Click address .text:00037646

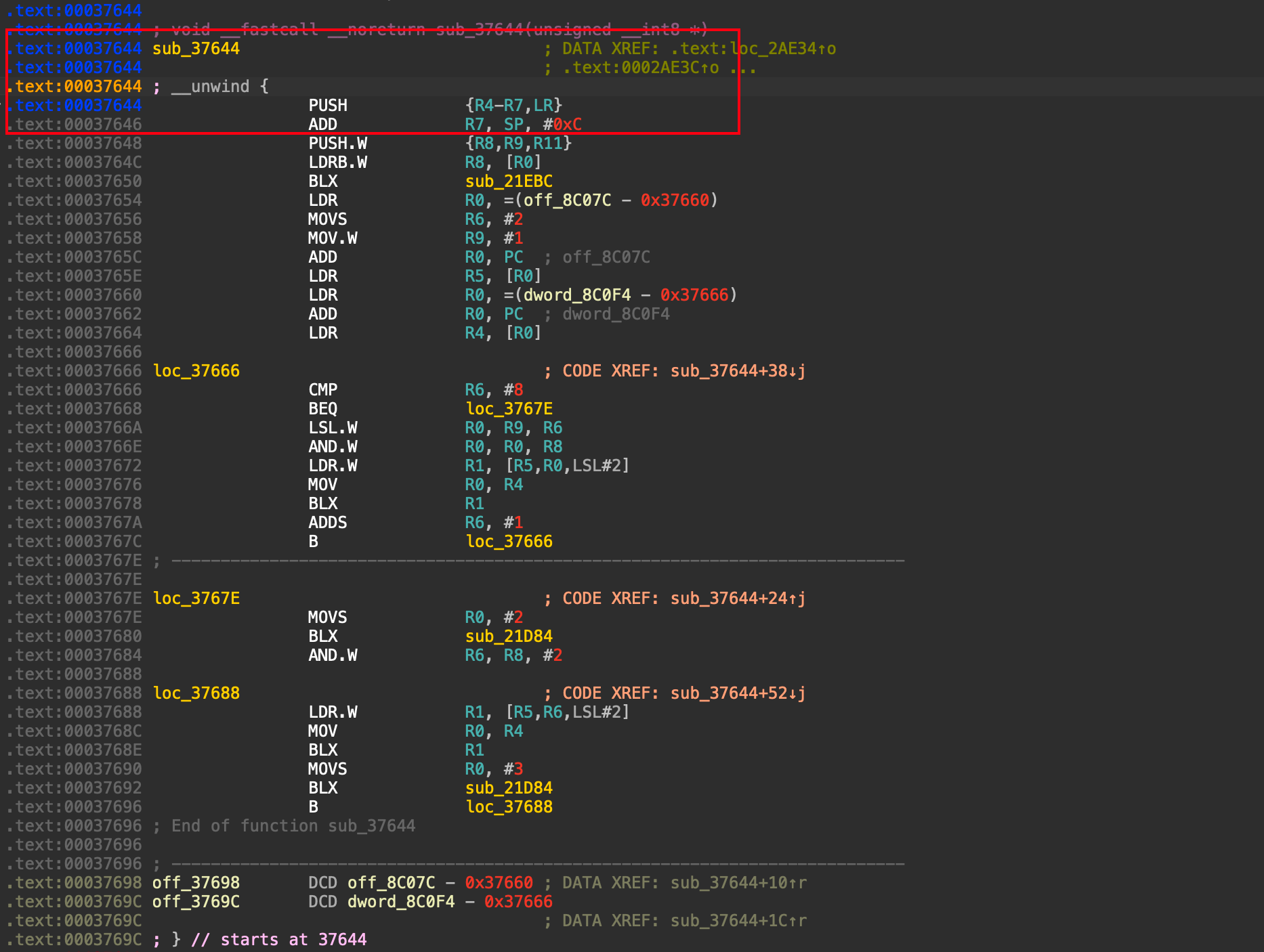tap(75, 125)
